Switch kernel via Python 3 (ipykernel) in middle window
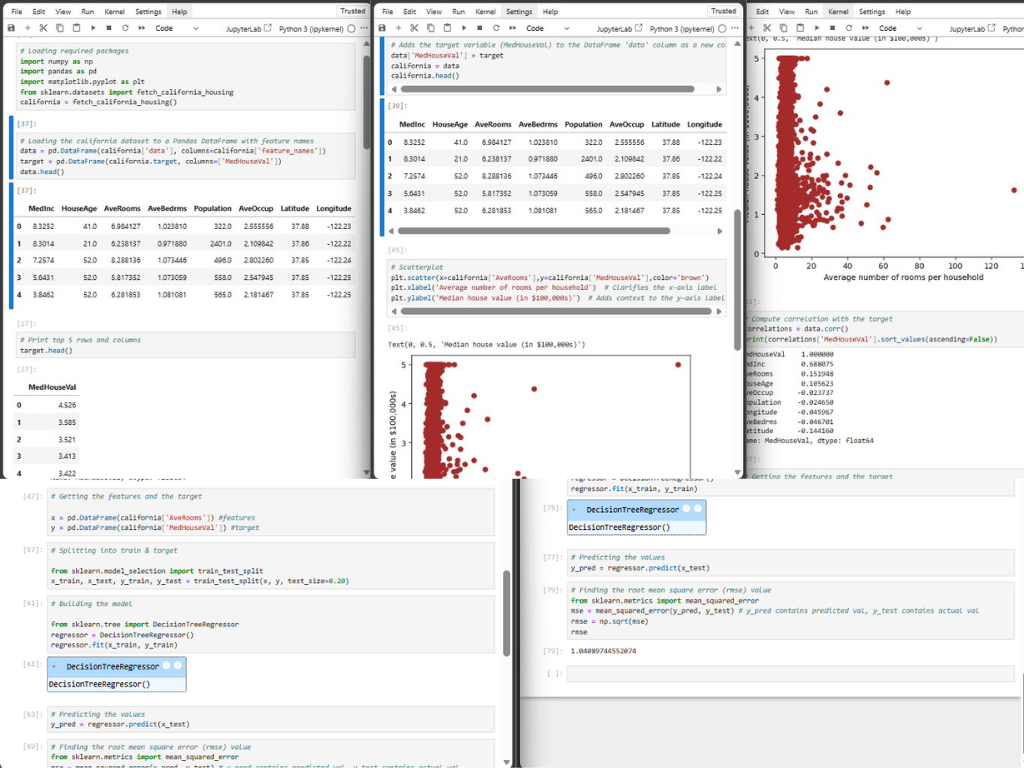 [x=682, y=29]
